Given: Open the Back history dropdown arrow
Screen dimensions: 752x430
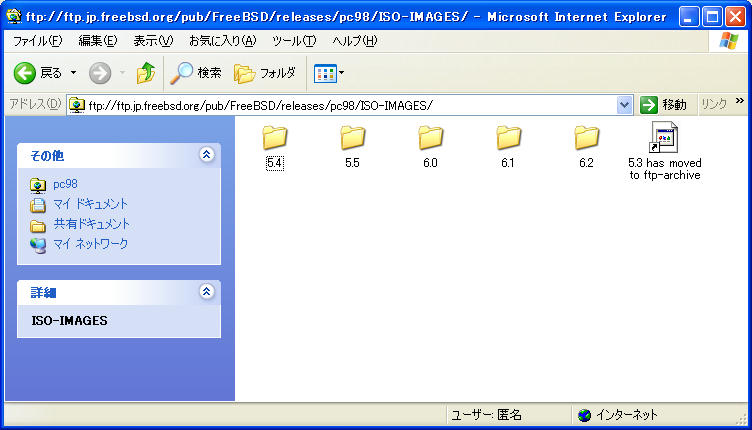Looking at the screenshot, I should coord(73,73).
